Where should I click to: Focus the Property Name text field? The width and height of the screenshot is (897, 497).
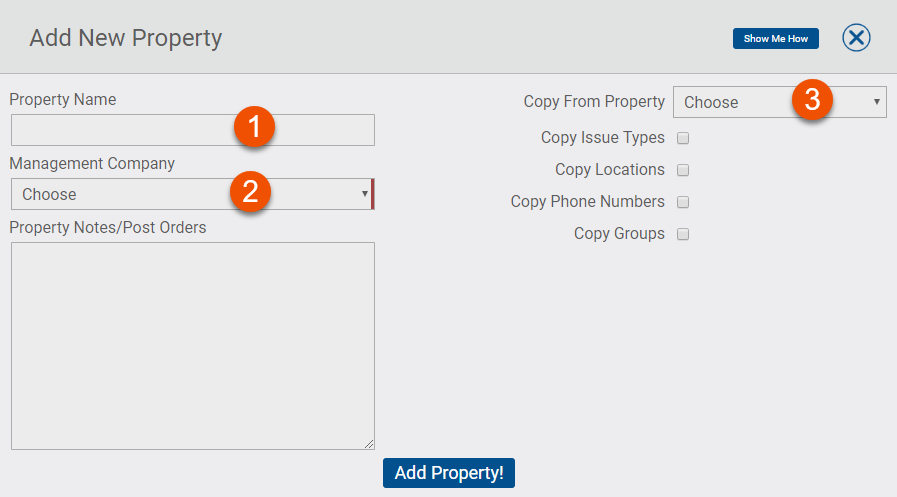[x=120, y=130]
